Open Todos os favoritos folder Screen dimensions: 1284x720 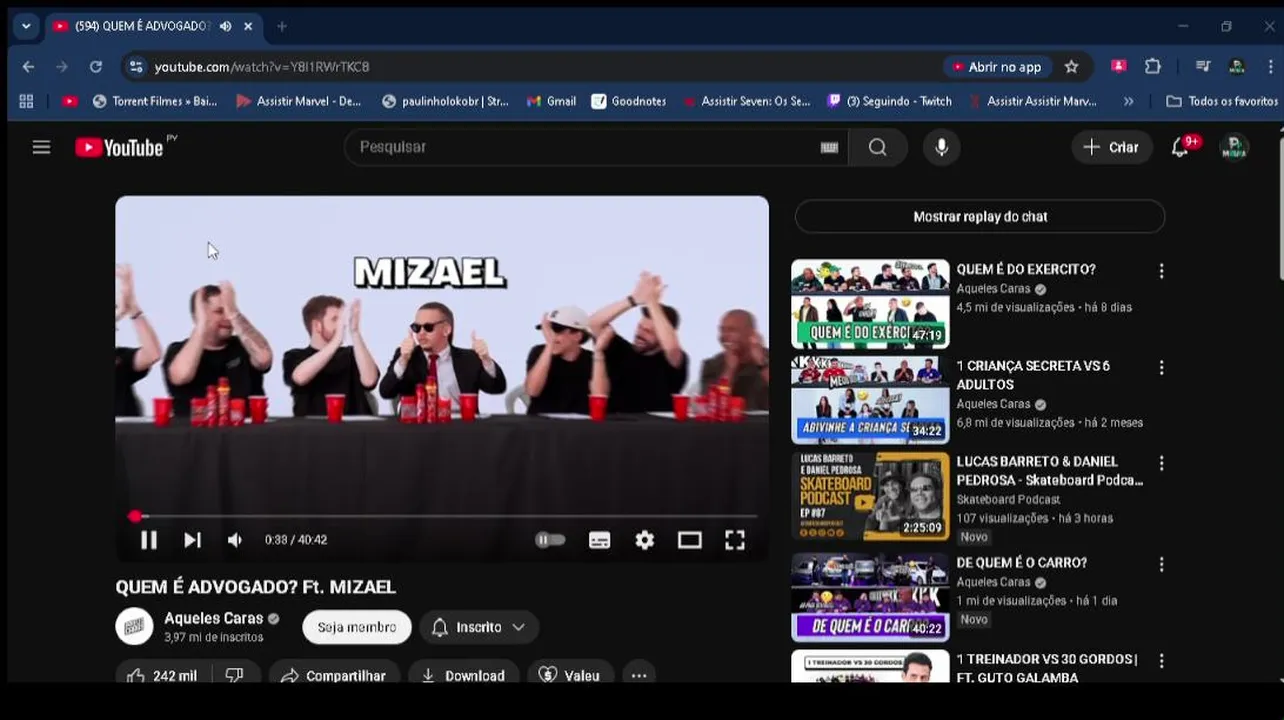[1222, 101]
